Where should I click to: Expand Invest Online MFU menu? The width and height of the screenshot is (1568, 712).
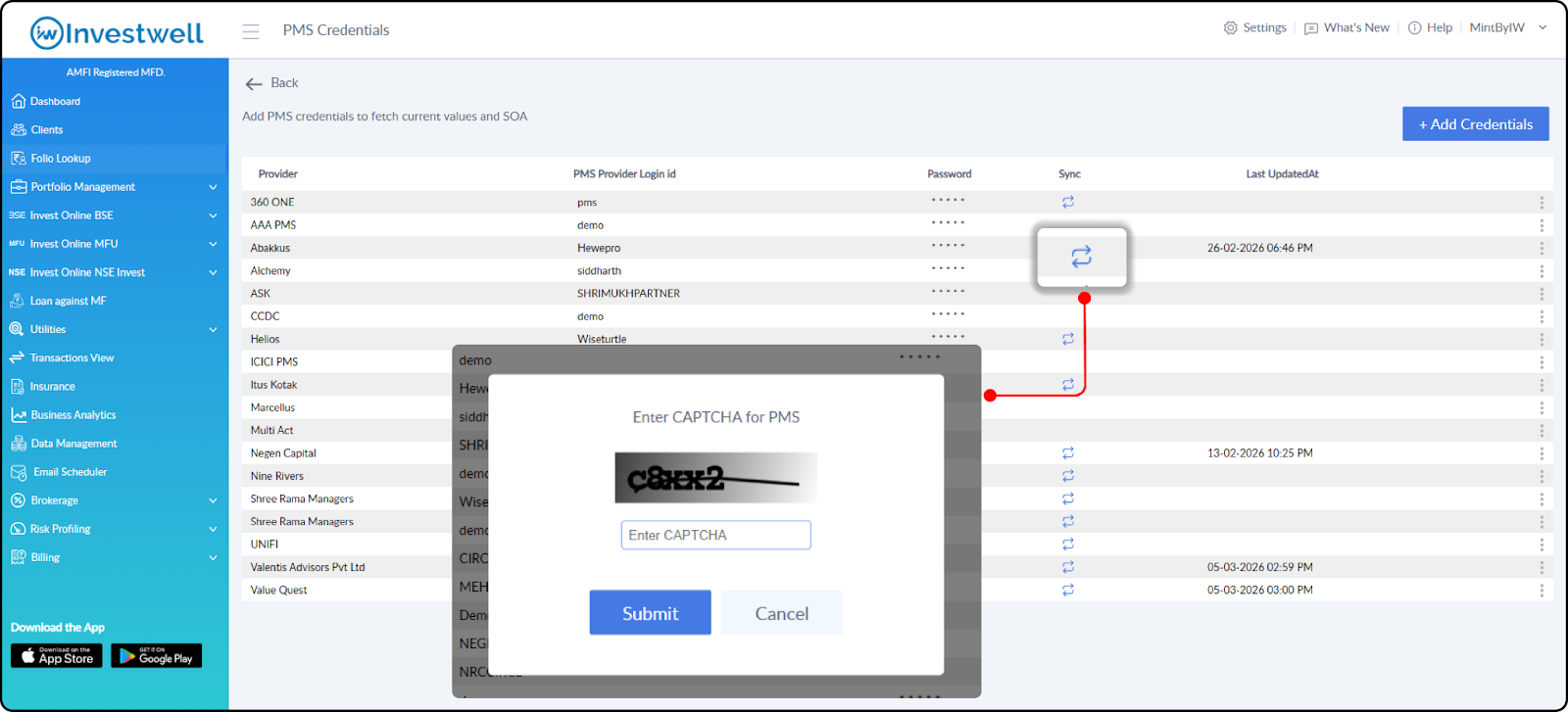click(213, 244)
